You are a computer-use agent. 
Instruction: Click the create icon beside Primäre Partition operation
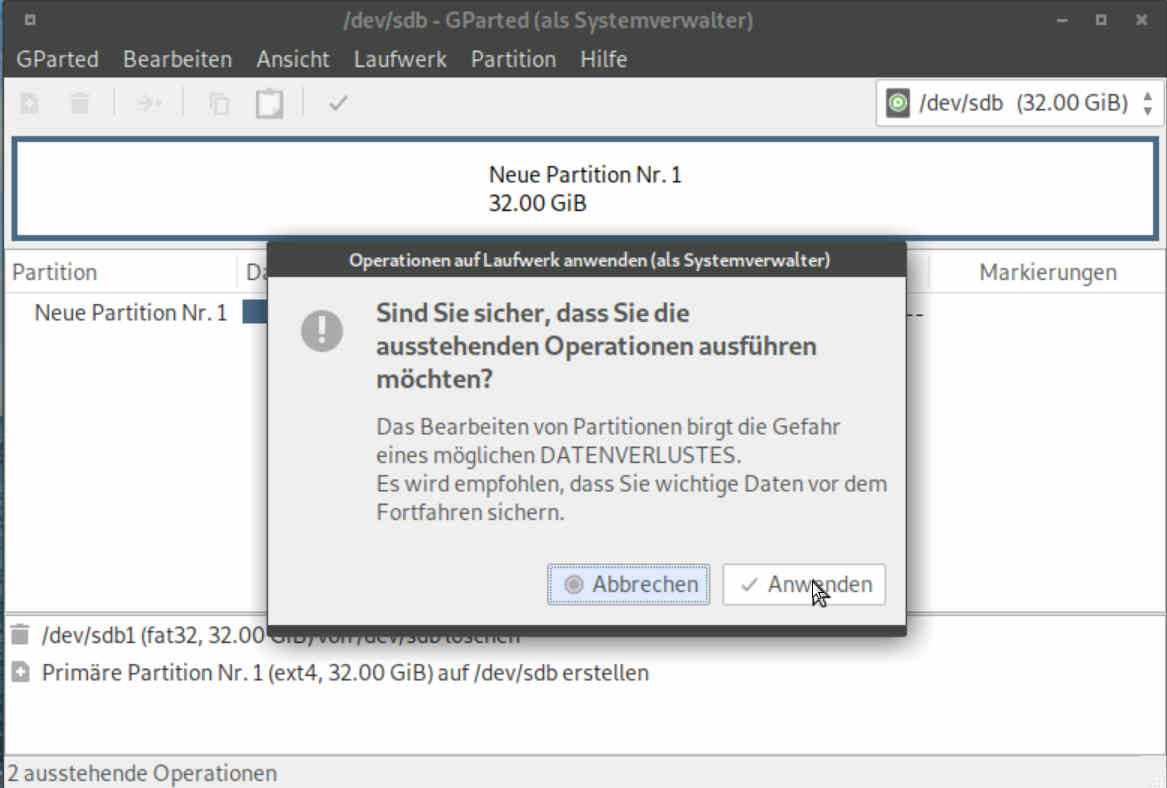click(x=20, y=672)
